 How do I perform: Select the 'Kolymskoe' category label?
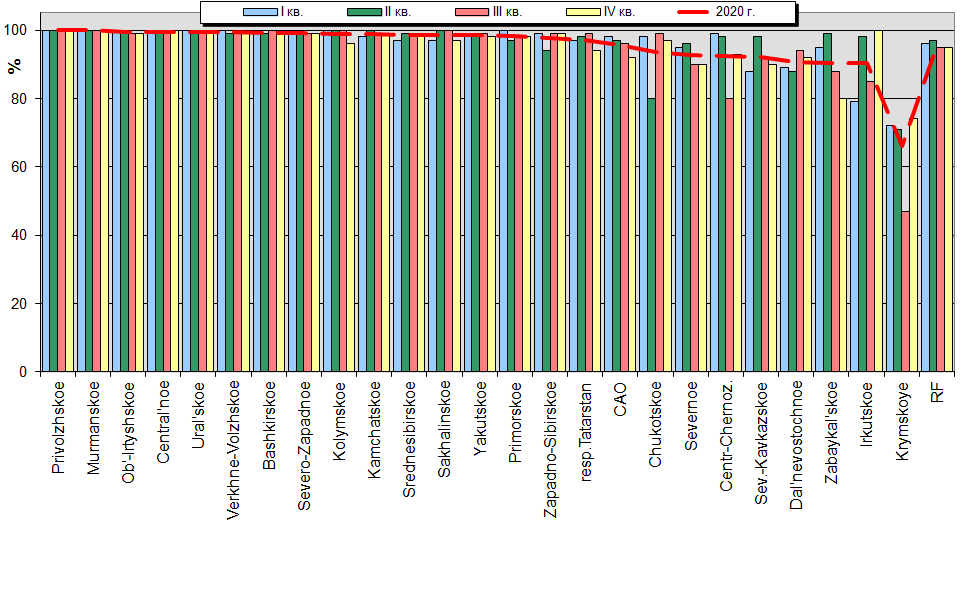339,421
